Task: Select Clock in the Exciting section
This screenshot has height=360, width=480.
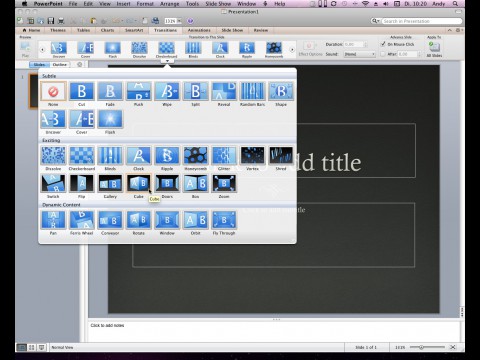Action: coord(139,155)
